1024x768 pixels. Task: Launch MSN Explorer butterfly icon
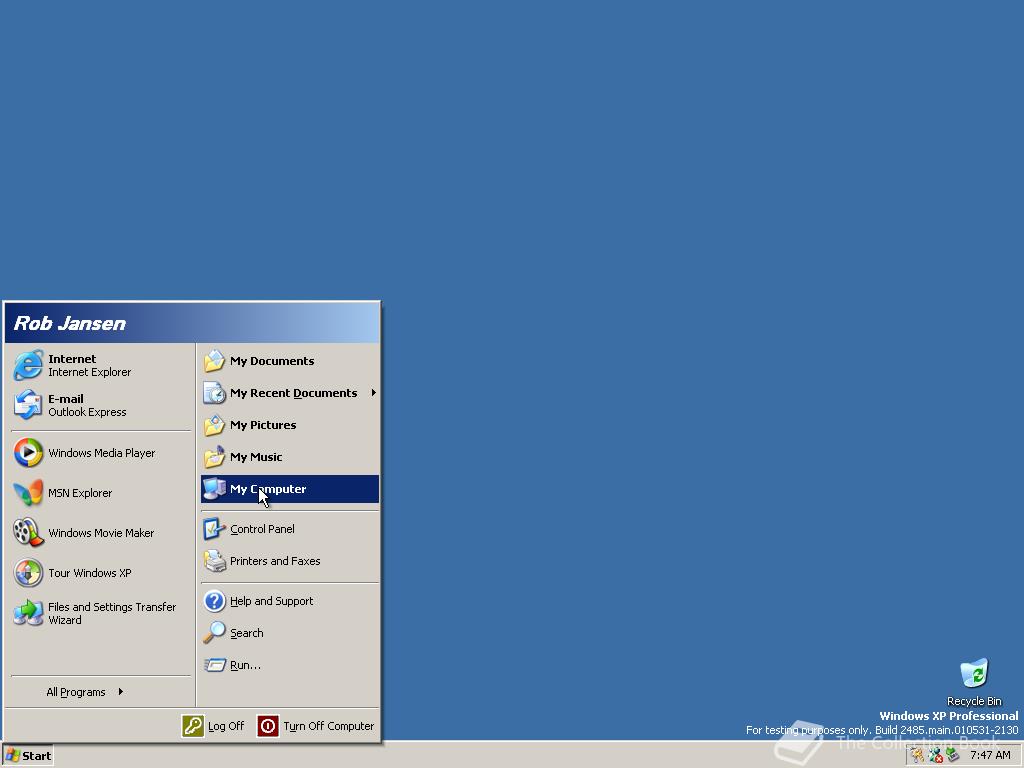pyautogui.click(x=27, y=493)
